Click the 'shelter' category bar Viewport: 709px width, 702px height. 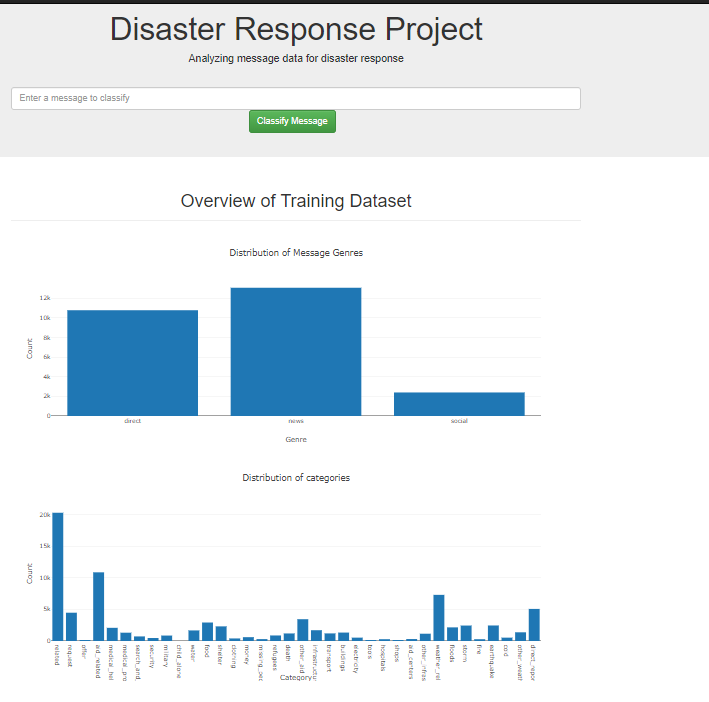(221, 633)
